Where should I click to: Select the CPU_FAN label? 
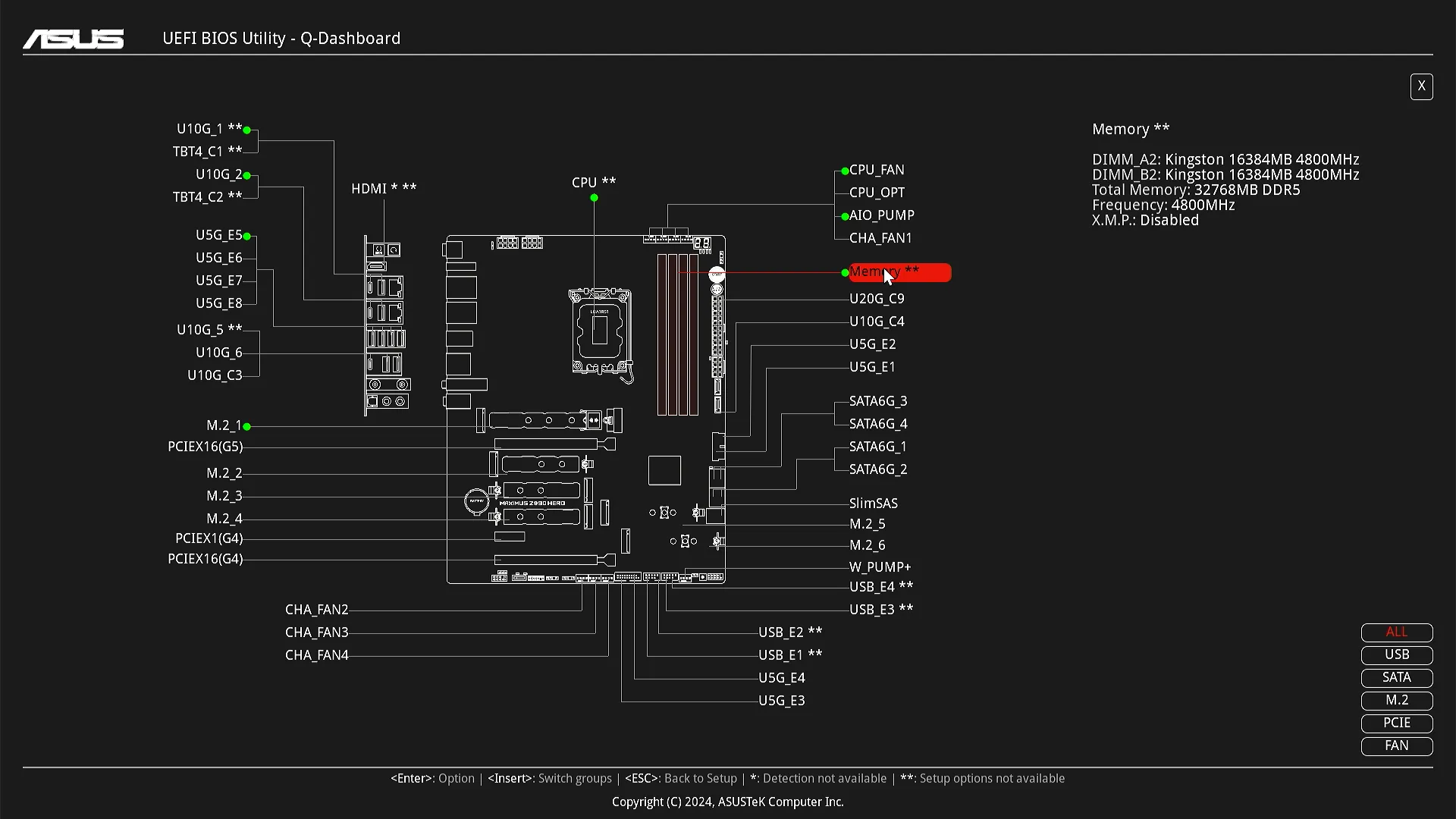click(877, 170)
